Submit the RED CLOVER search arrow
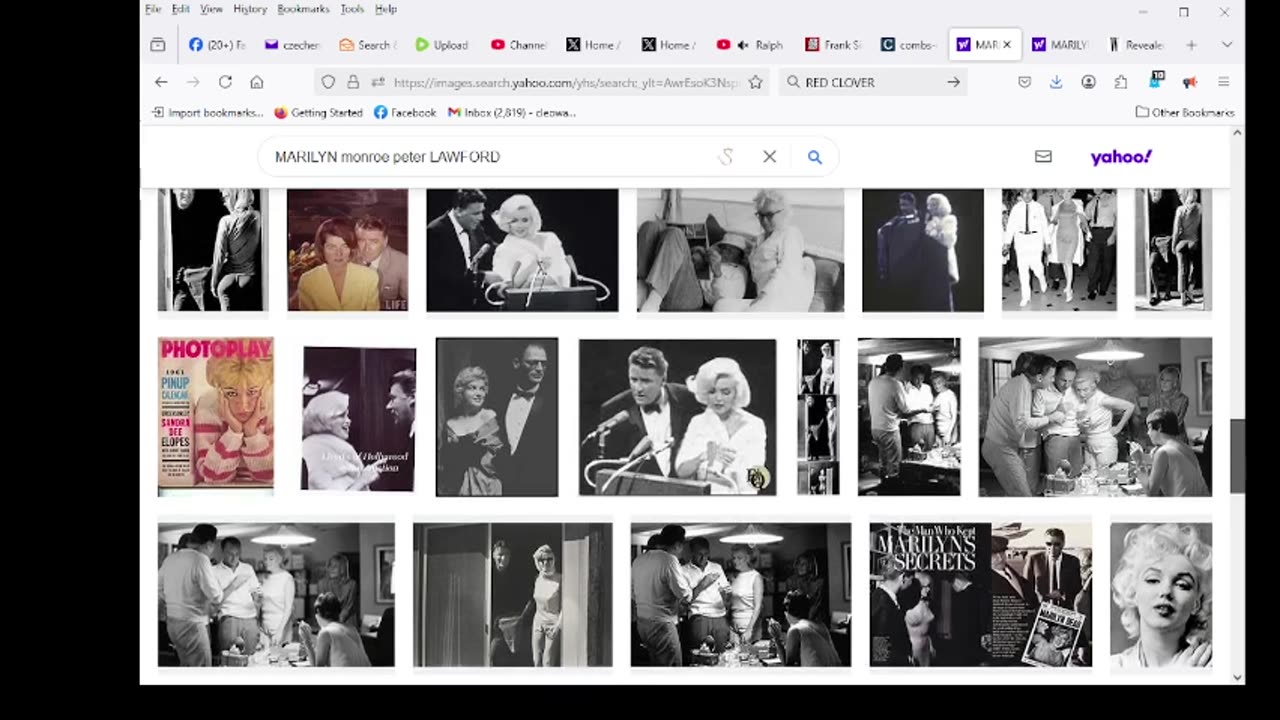 (x=953, y=82)
